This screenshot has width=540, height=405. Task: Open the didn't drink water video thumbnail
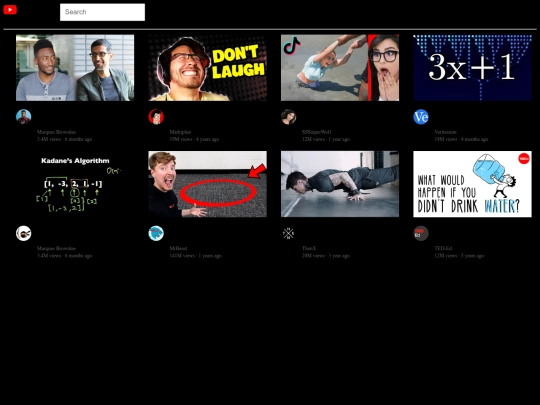click(x=472, y=184)
